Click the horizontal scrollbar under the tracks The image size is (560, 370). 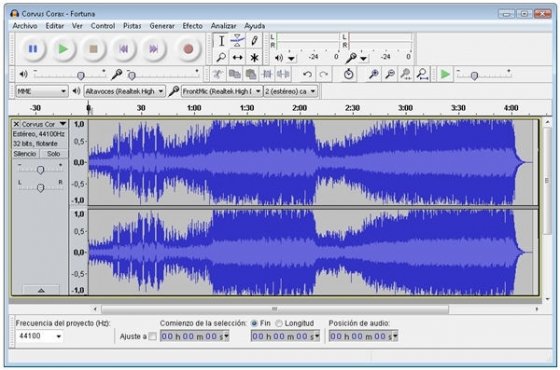275,309
